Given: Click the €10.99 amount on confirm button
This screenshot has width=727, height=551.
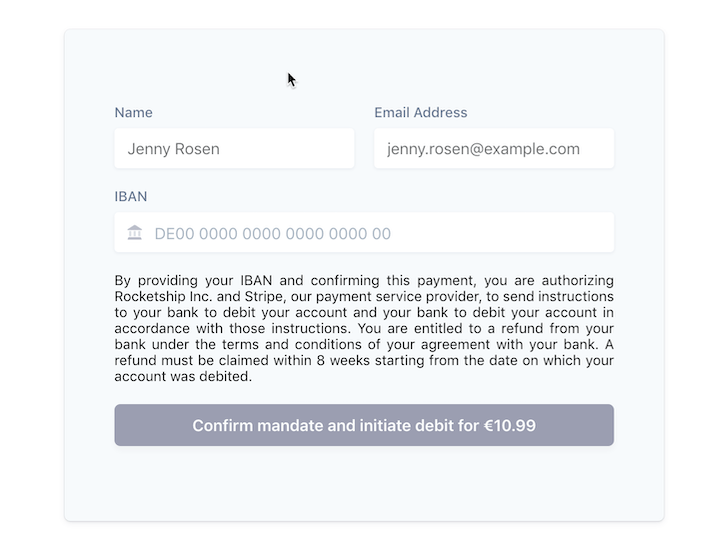Looking at the screenshot, I should pos(510,425).
